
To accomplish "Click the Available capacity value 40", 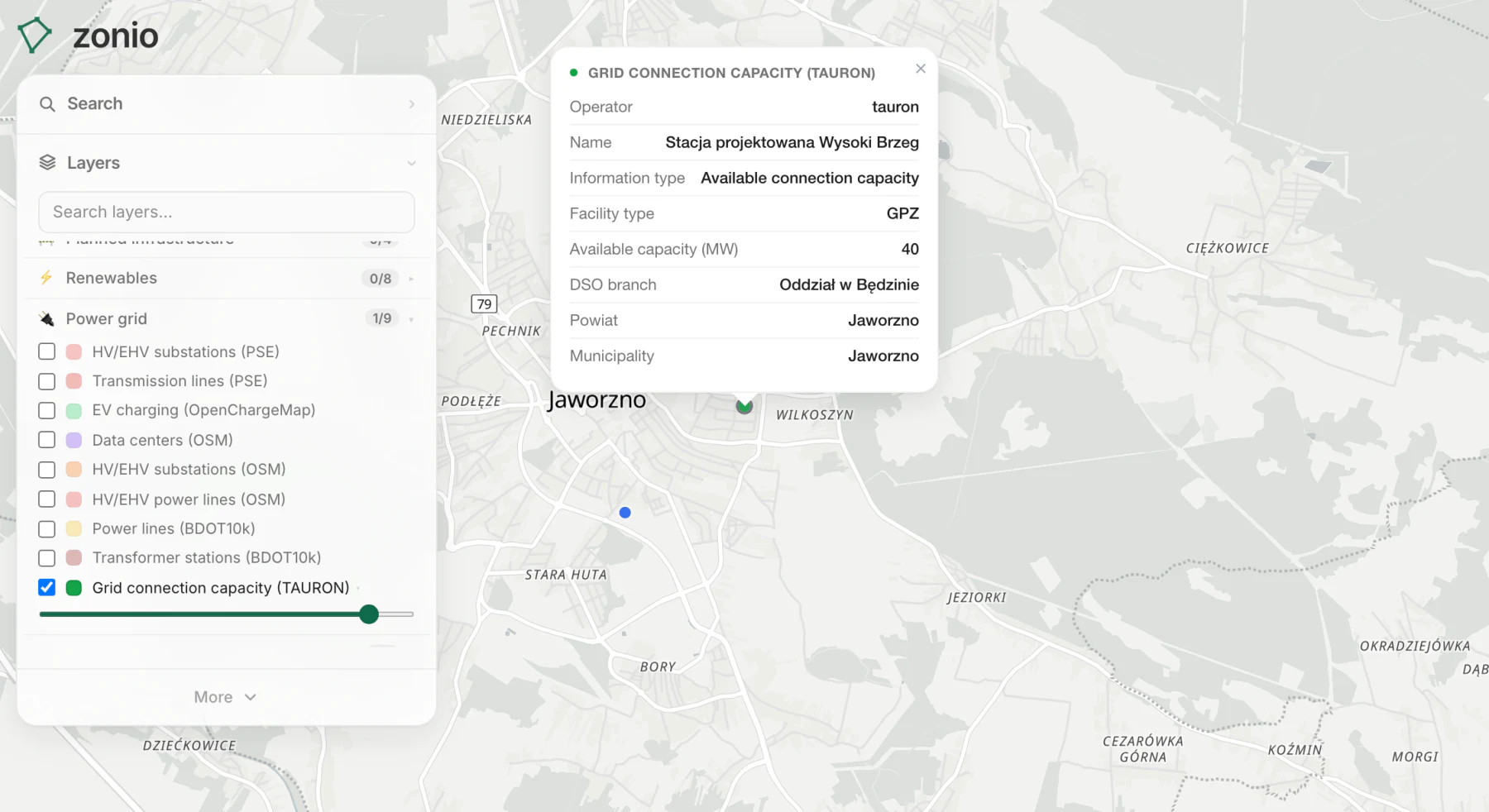I will tap(910, 249).
